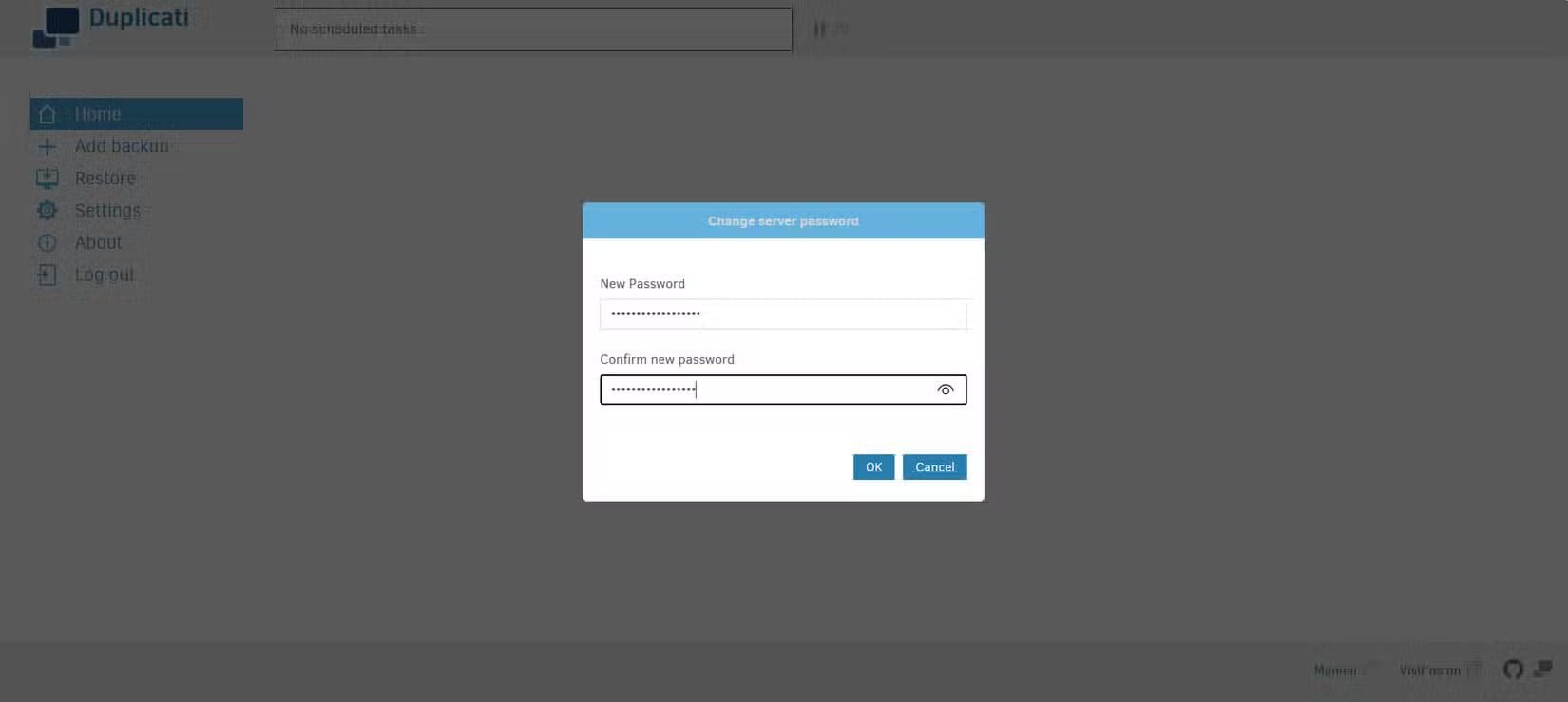This screenshot has width=1568, height=702.
Task: Click the Home house icon
Action: (x=47, y=114)
